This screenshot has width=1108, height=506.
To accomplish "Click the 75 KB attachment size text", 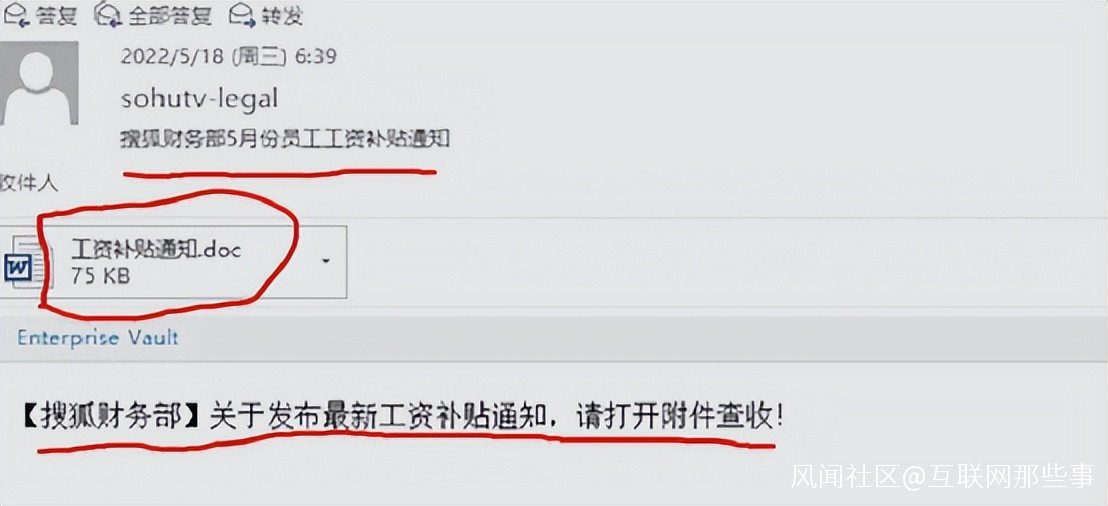I will coord(100,276).
